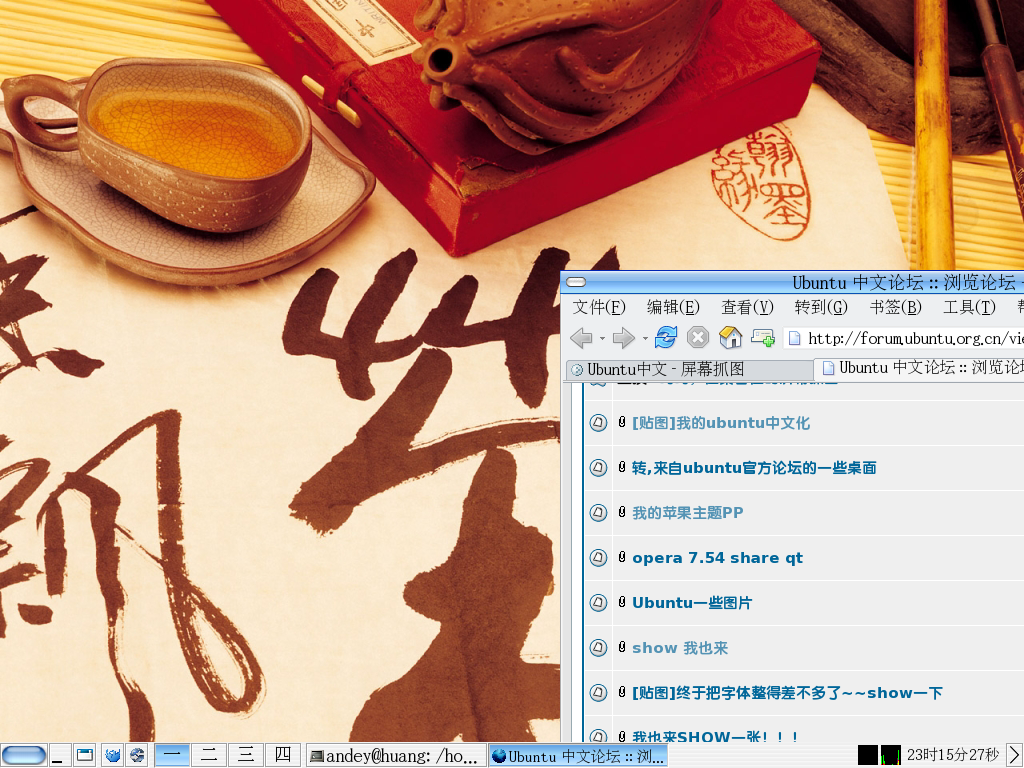1024x768 pixels.
Task: Click topic status icon for show 我也来
Action: point(598,648)
